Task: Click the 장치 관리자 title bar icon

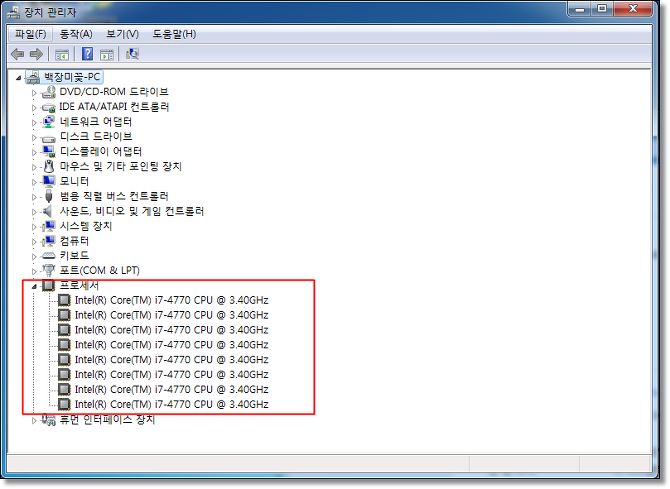Action: coord(14,12)
